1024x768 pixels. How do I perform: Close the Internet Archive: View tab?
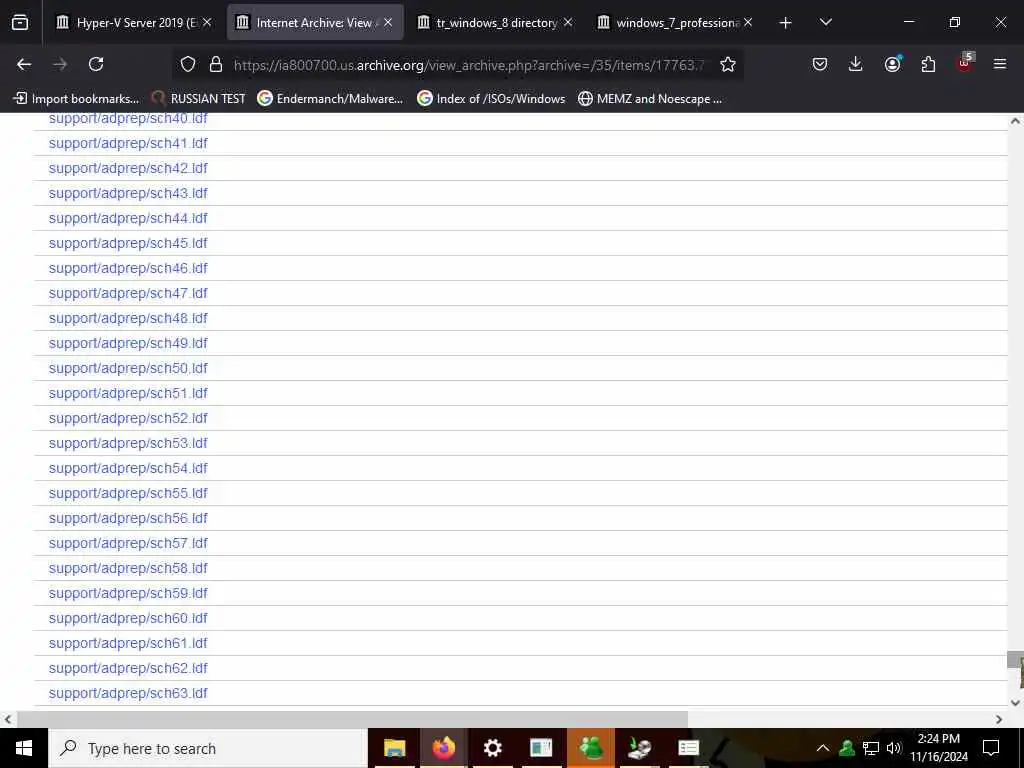point(388,23)
